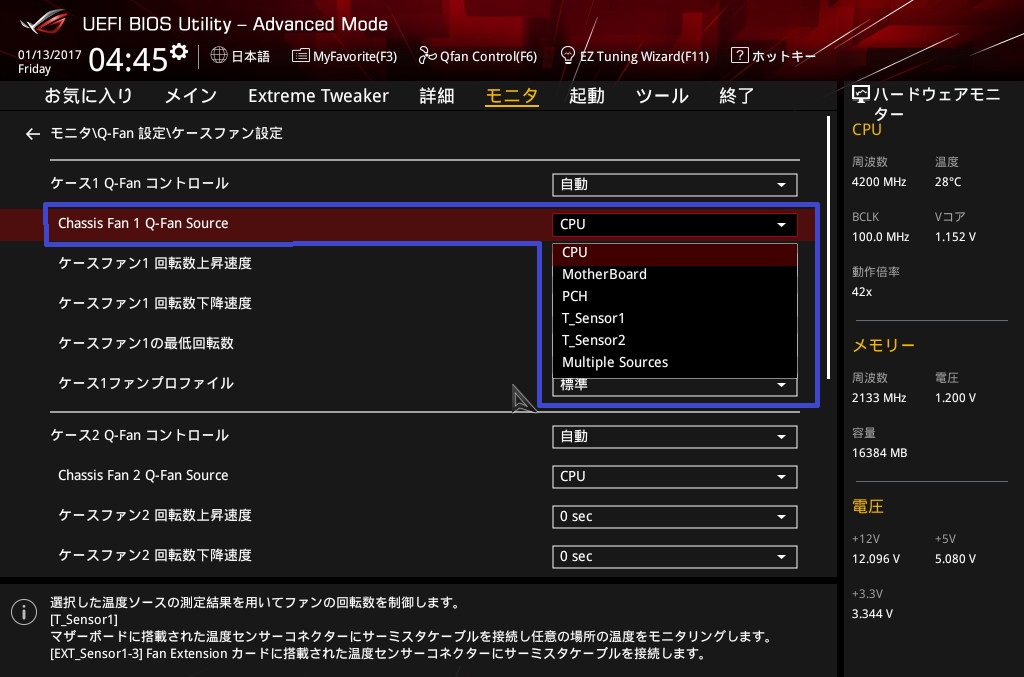Screen dimensions: 1024x677
Task: Open the お気に入り tab
Action: (x=89, y=96)
